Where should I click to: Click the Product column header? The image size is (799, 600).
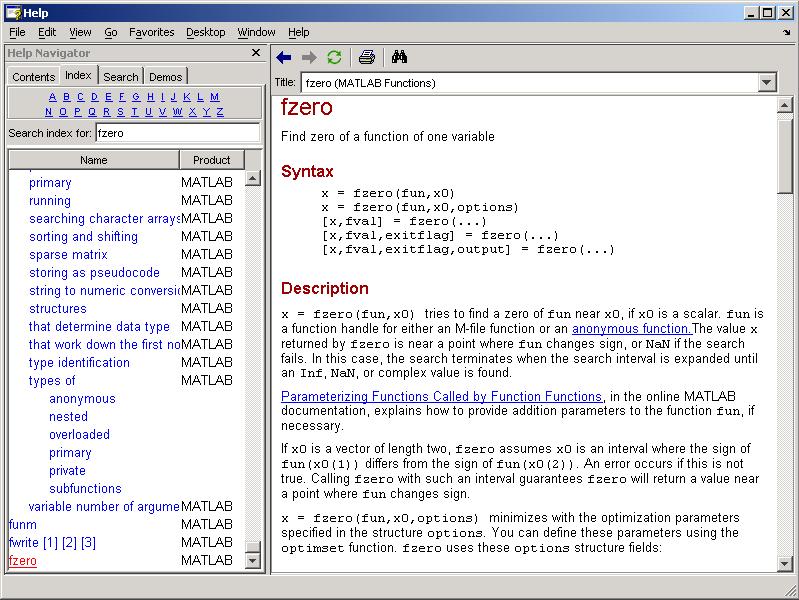[x=211, y=160]
